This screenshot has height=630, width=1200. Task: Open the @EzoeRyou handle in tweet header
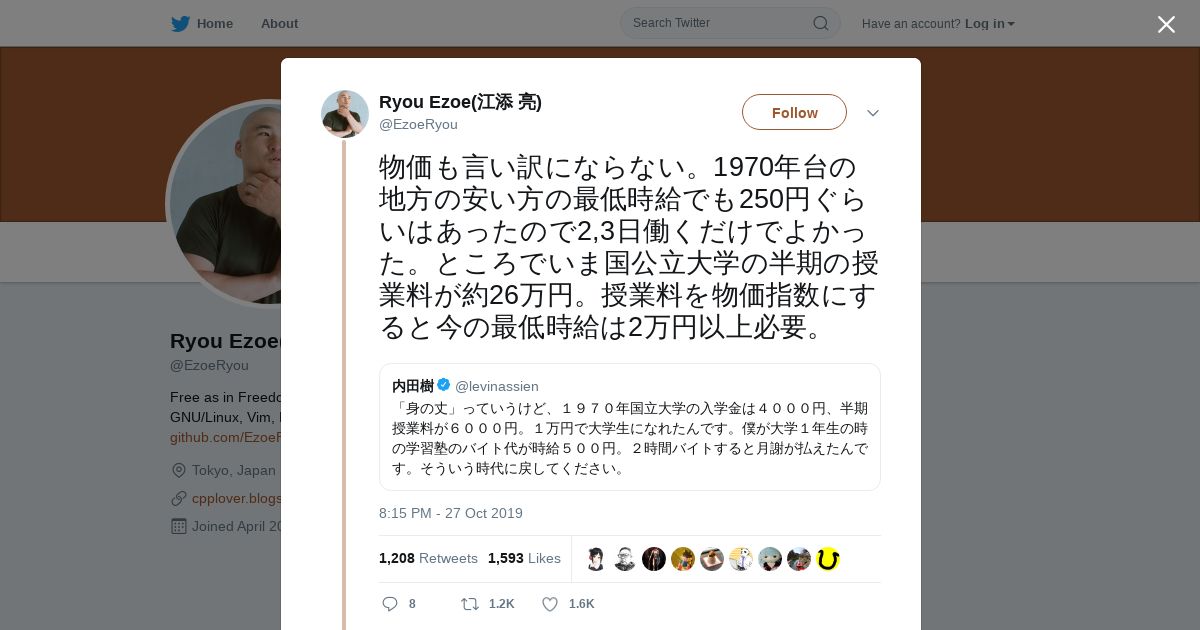point(418,124)
